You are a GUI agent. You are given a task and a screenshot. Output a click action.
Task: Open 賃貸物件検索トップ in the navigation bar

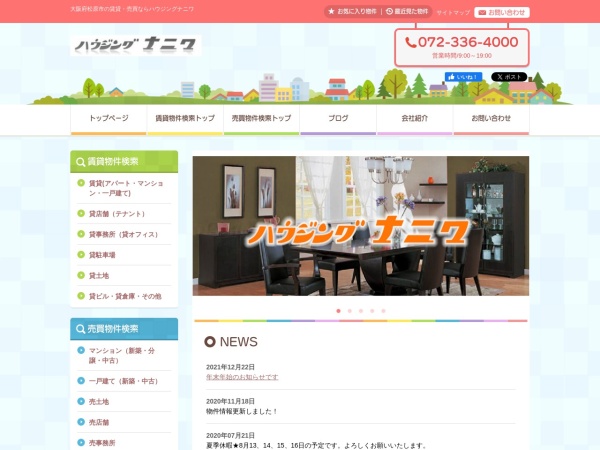coord(185,119)
